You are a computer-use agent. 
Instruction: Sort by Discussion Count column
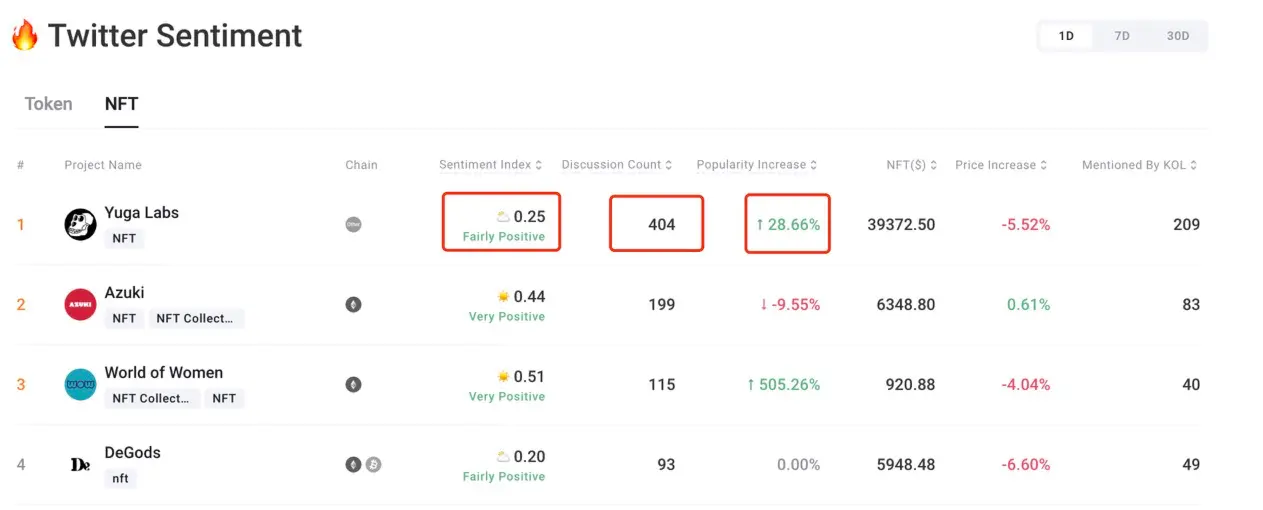pyautogui.click(x=616, y=165)
